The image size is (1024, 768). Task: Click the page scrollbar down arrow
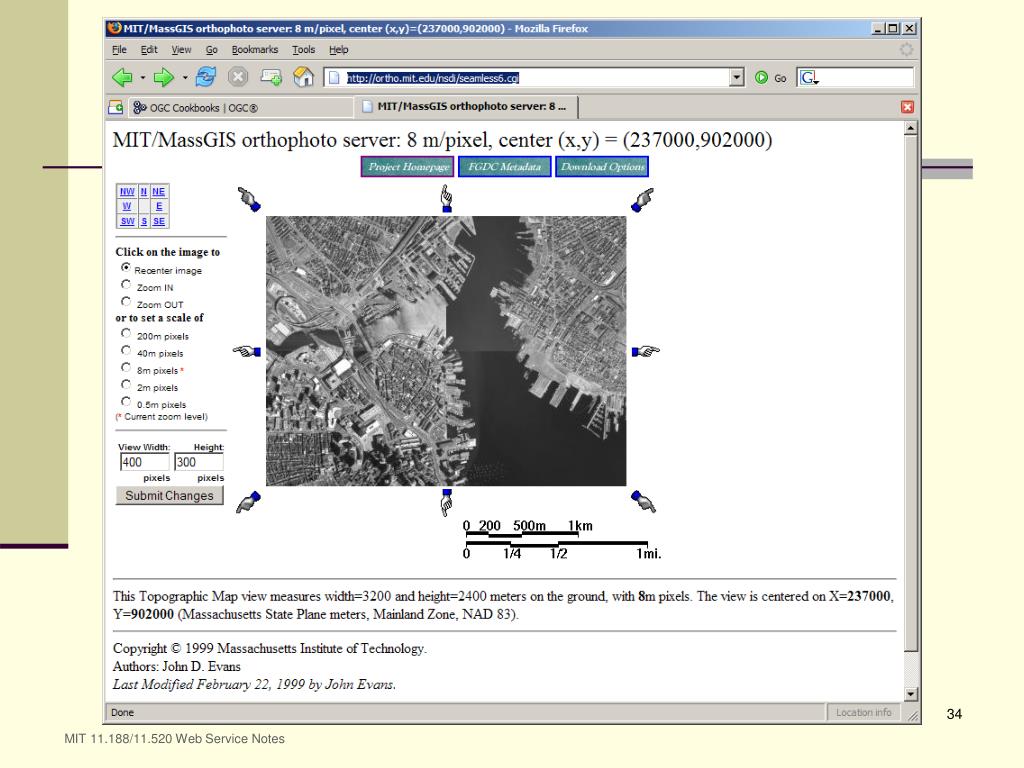point(910,694)
